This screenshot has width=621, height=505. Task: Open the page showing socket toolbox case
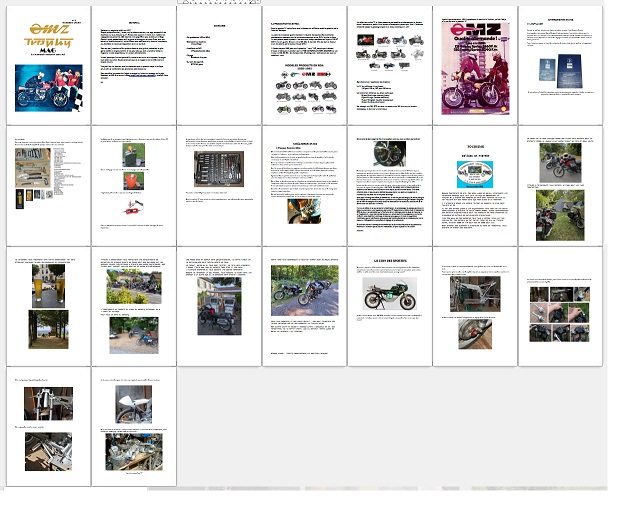(219, 185)
